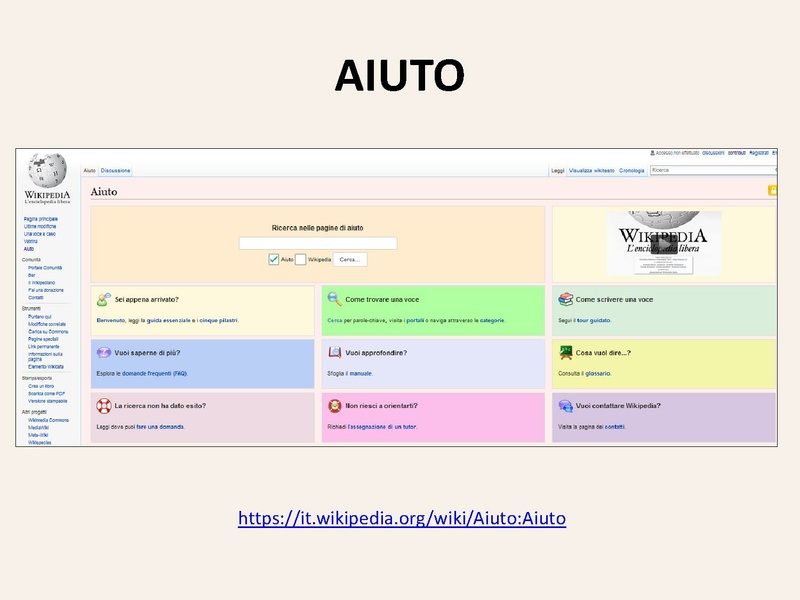Play the Wikipedia intro video thumbnail
800x600 pixels.
point(664,244)
